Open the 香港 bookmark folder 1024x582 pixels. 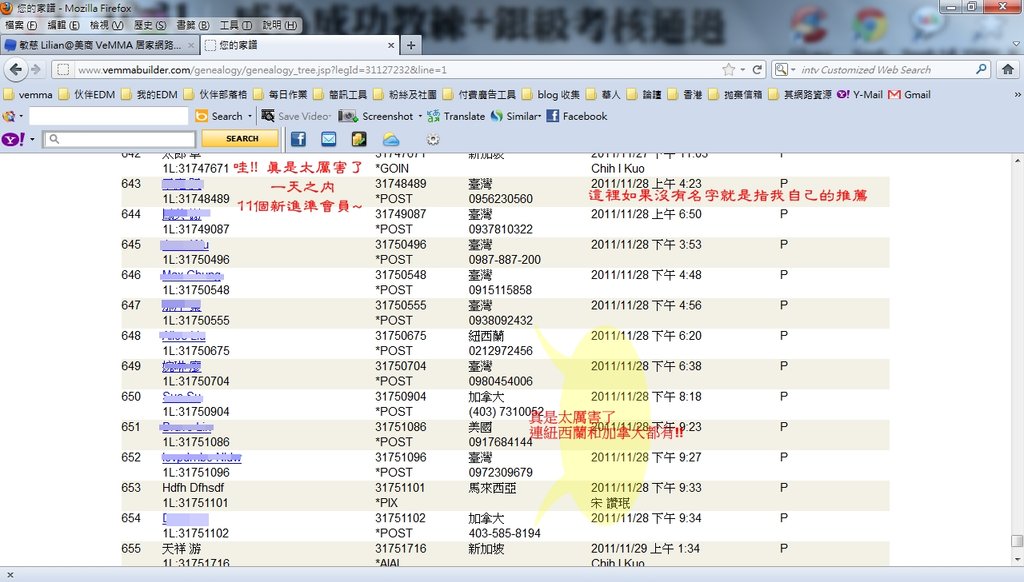click(685, 95)
